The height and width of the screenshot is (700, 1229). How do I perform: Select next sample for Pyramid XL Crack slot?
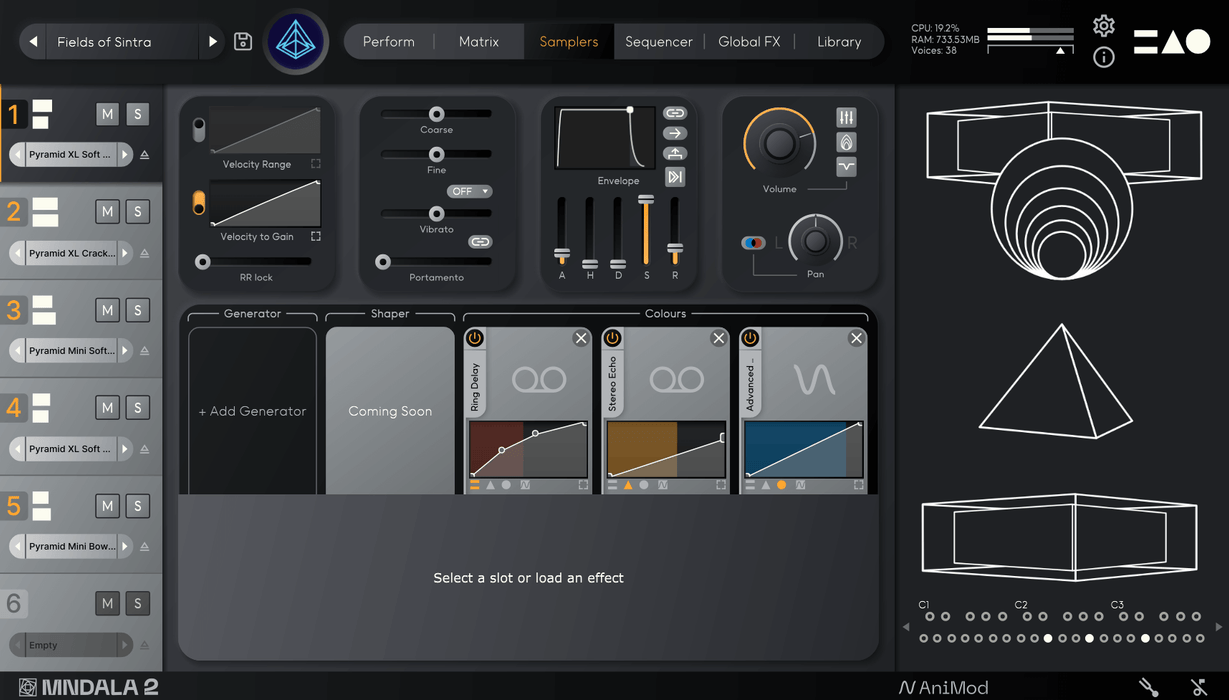125,253
